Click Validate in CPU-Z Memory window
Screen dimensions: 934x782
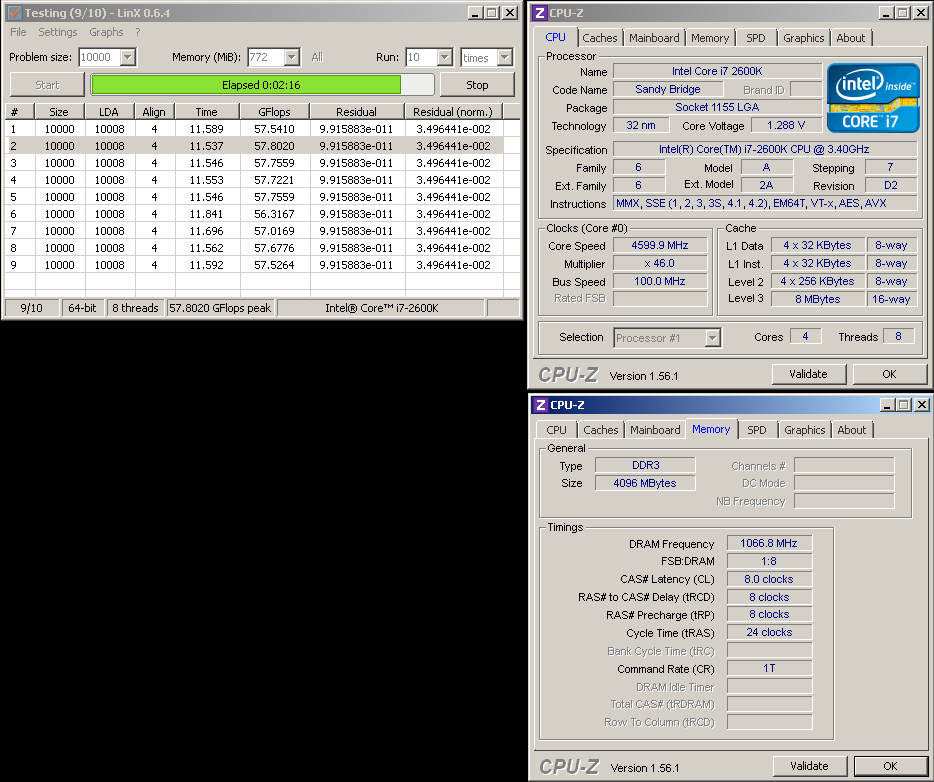coord(810,767)
